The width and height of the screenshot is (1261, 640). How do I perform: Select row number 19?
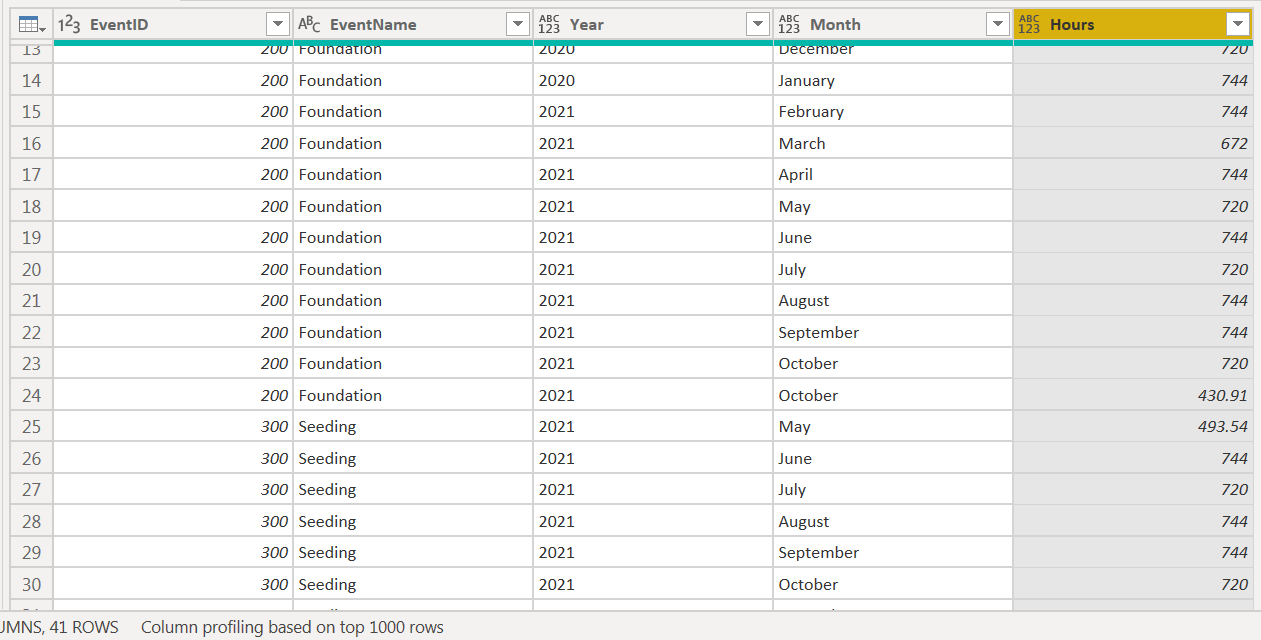[32, 238]
